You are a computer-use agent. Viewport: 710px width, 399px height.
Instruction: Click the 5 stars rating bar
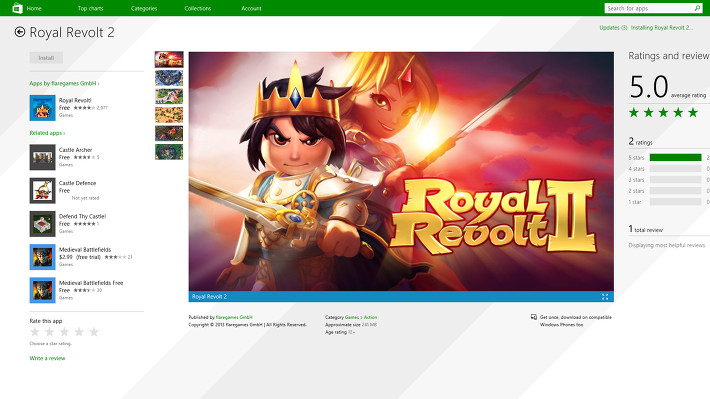pos(675,157)
